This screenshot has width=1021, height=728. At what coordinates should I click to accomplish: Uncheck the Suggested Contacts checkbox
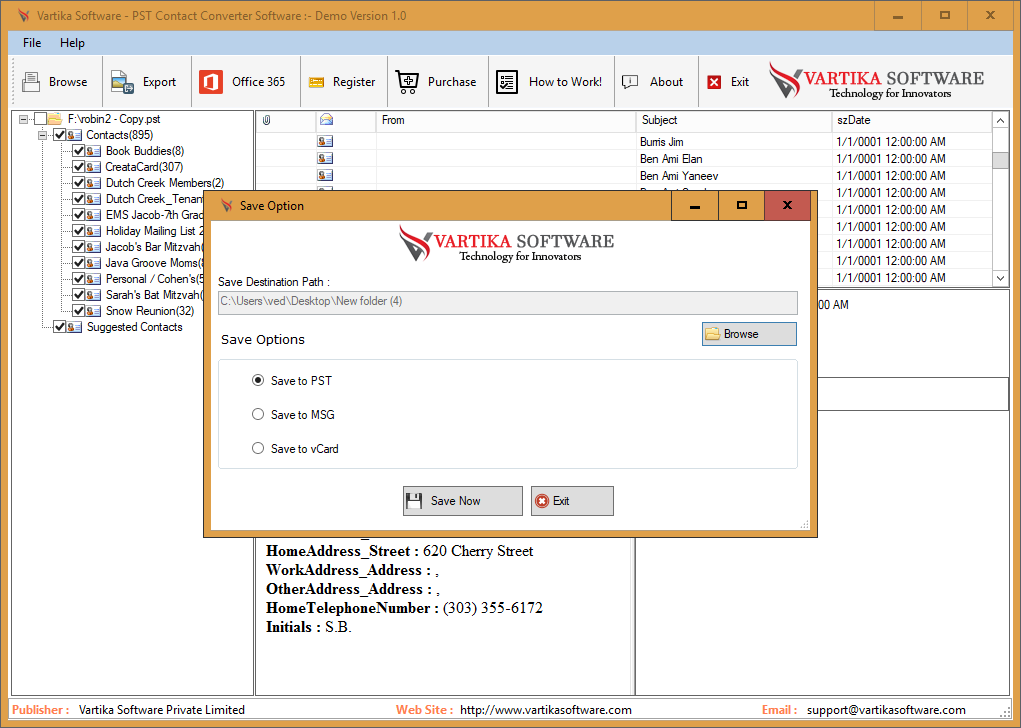(59, 327)
